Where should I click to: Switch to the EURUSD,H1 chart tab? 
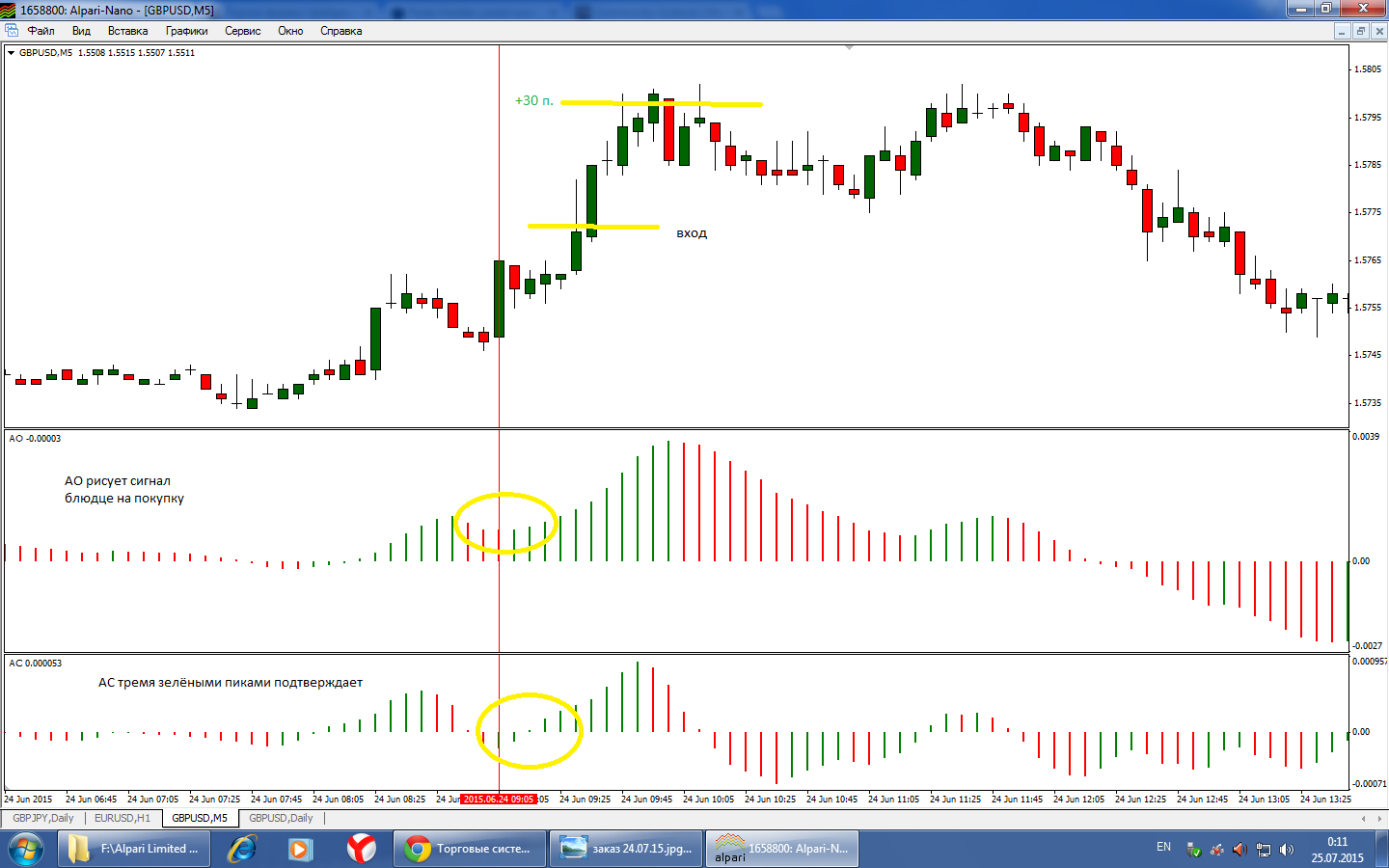pyautogui.click(x=123, y=818)
